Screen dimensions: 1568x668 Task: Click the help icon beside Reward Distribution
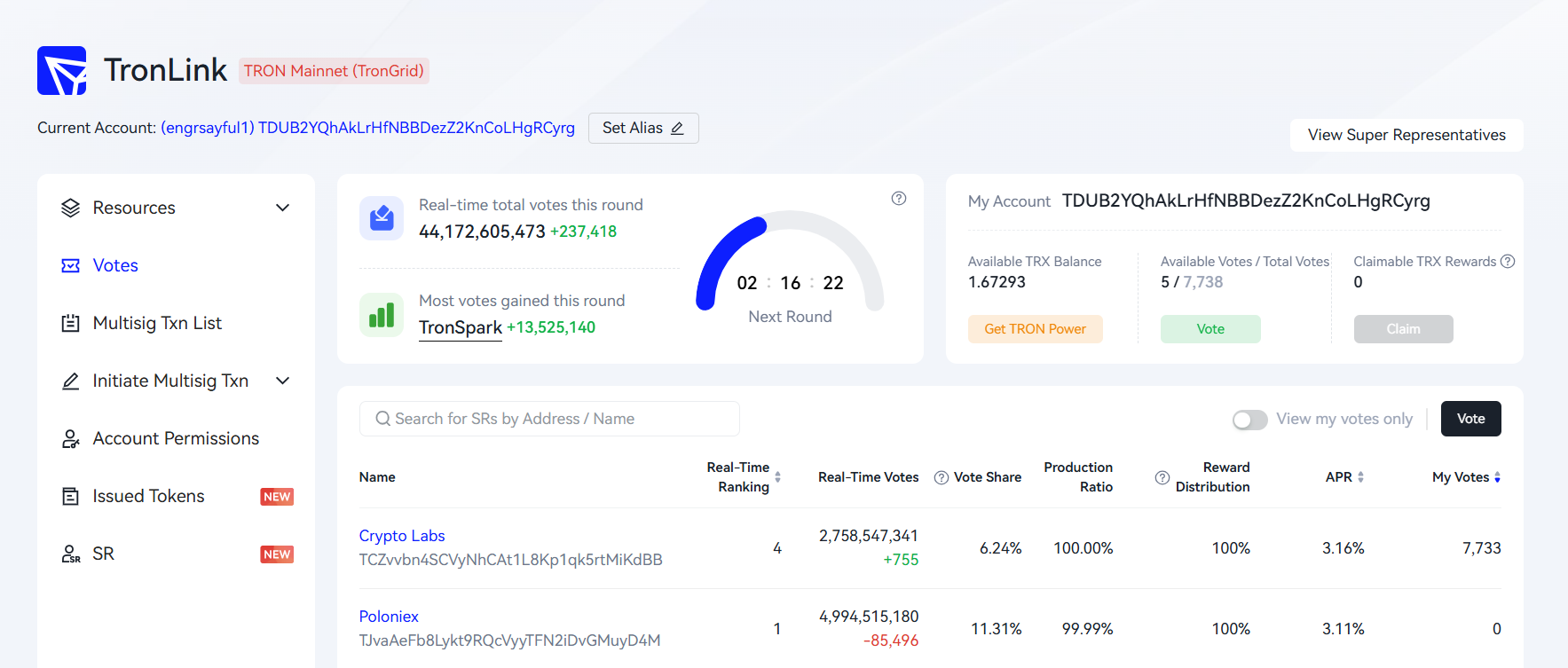pos(1162,477)
